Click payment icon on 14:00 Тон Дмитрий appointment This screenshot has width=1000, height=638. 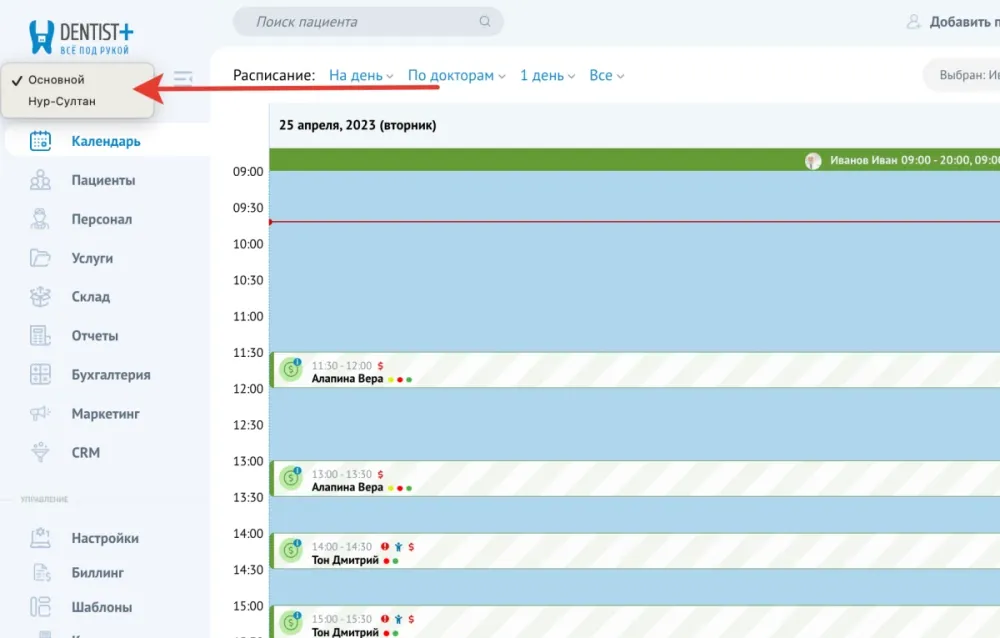point(291,550)
